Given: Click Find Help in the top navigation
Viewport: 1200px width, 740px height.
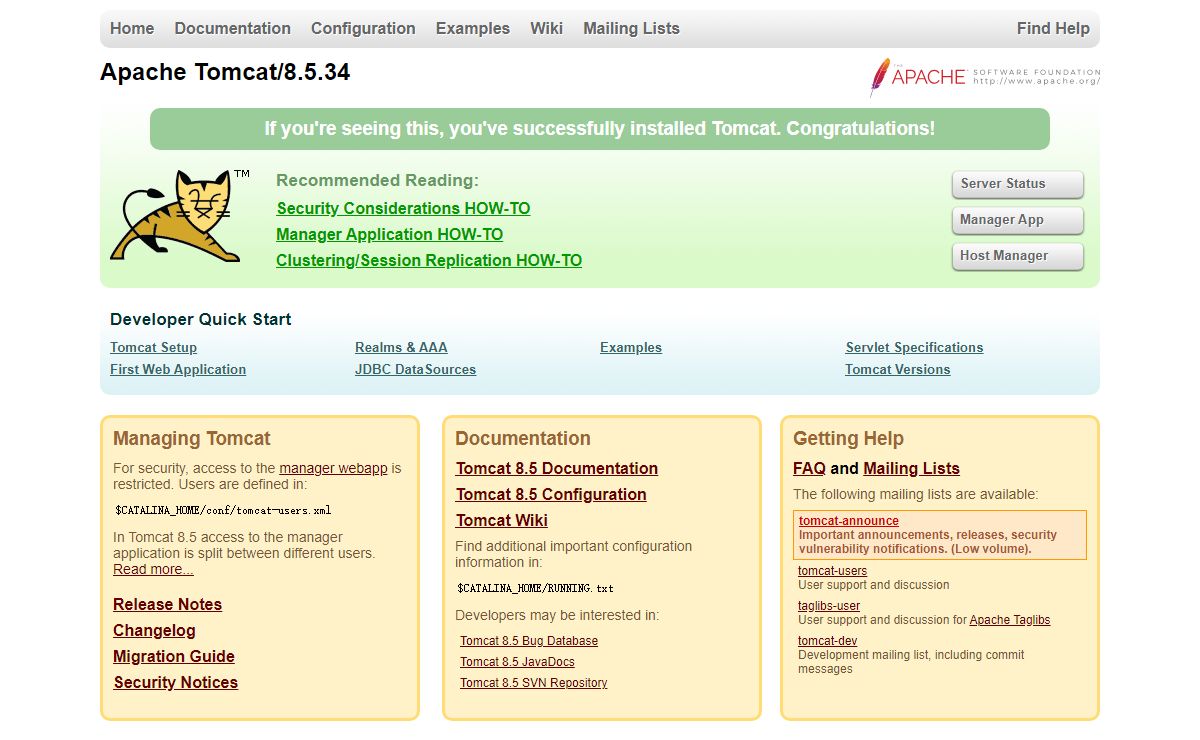Looking at the screenshot, I should pyautogui.click(x=1053, y=28).
